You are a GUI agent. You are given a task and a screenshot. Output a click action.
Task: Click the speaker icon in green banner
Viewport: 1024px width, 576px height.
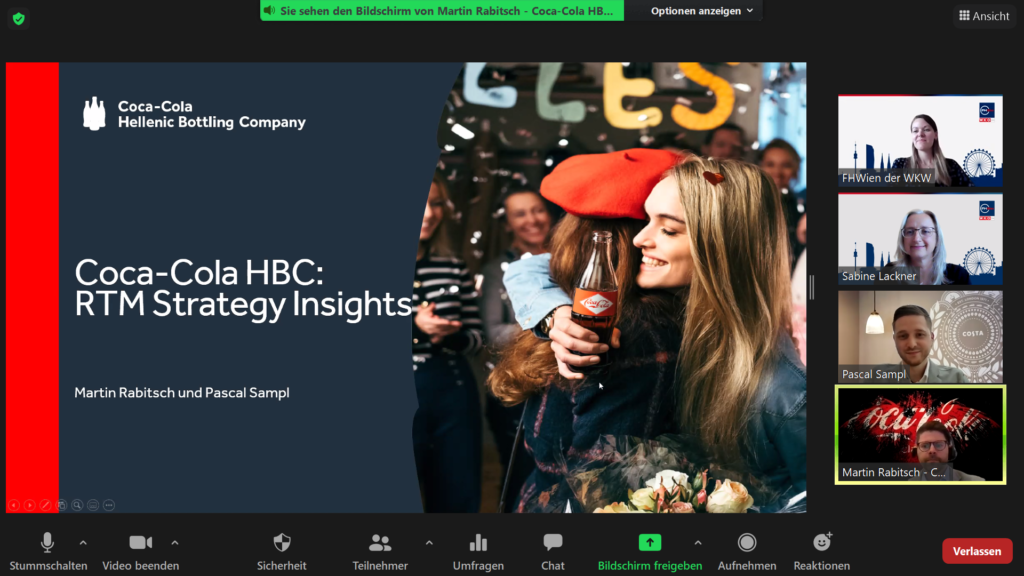point(269,10)
